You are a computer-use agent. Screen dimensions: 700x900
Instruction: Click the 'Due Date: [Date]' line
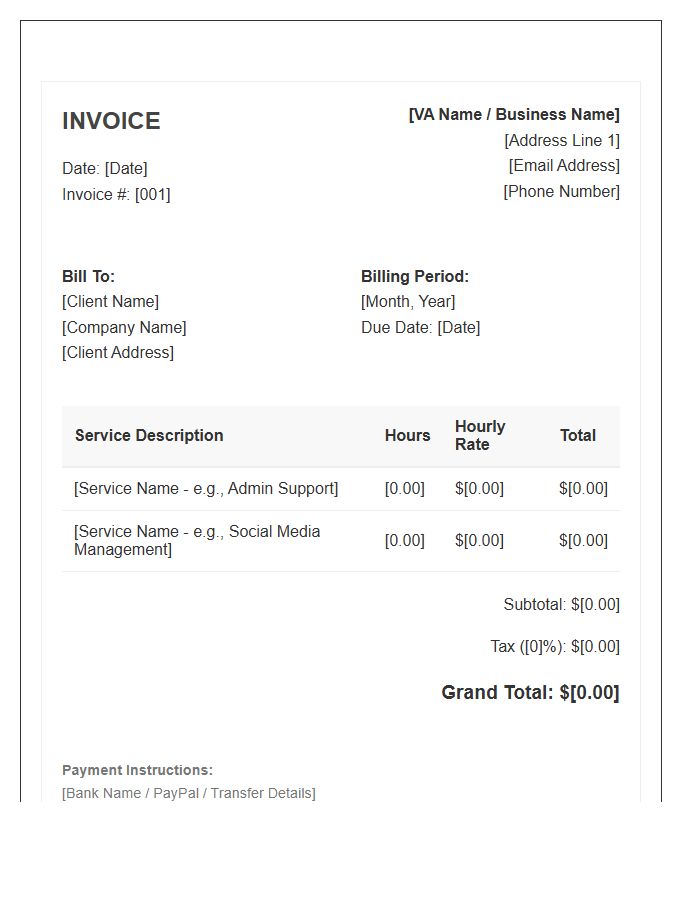click(x=421, y=327)
